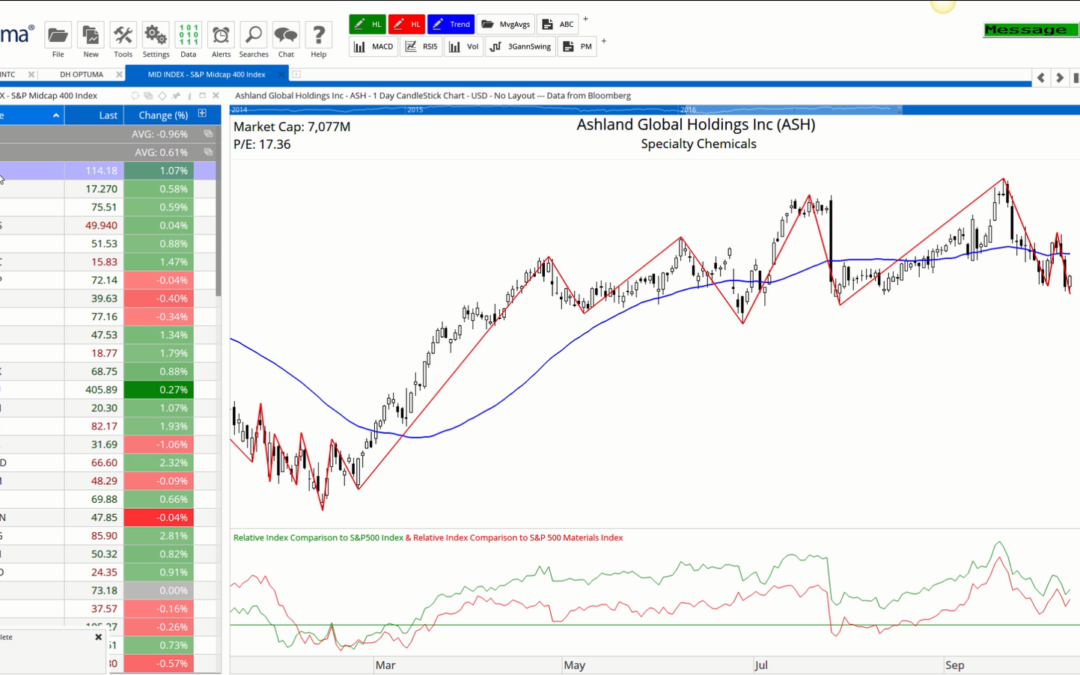Maximize the watchlist panel
1080x675 pixels.
point(202,96)
